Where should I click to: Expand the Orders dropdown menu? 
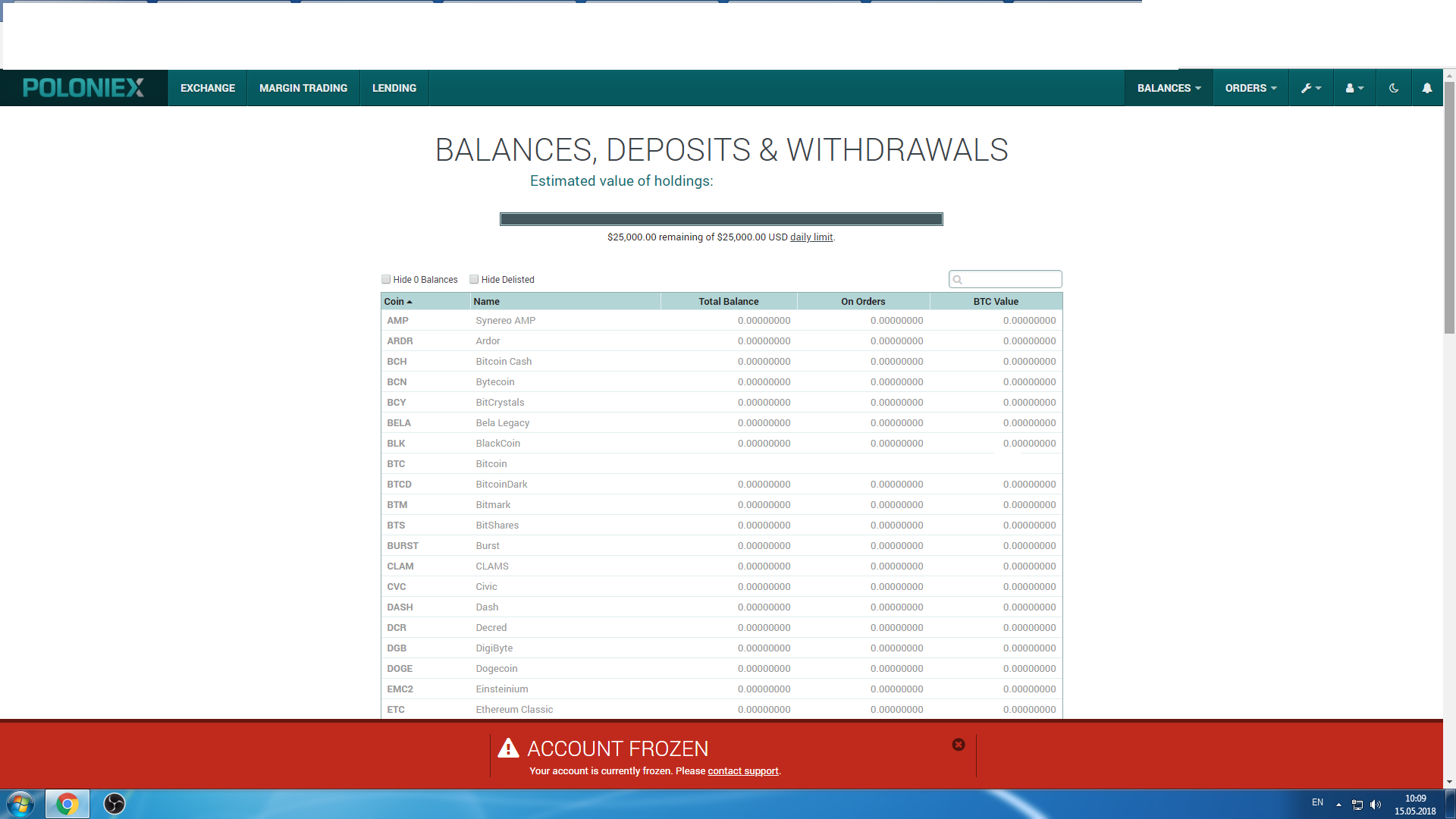click(x=1250, y=88)
